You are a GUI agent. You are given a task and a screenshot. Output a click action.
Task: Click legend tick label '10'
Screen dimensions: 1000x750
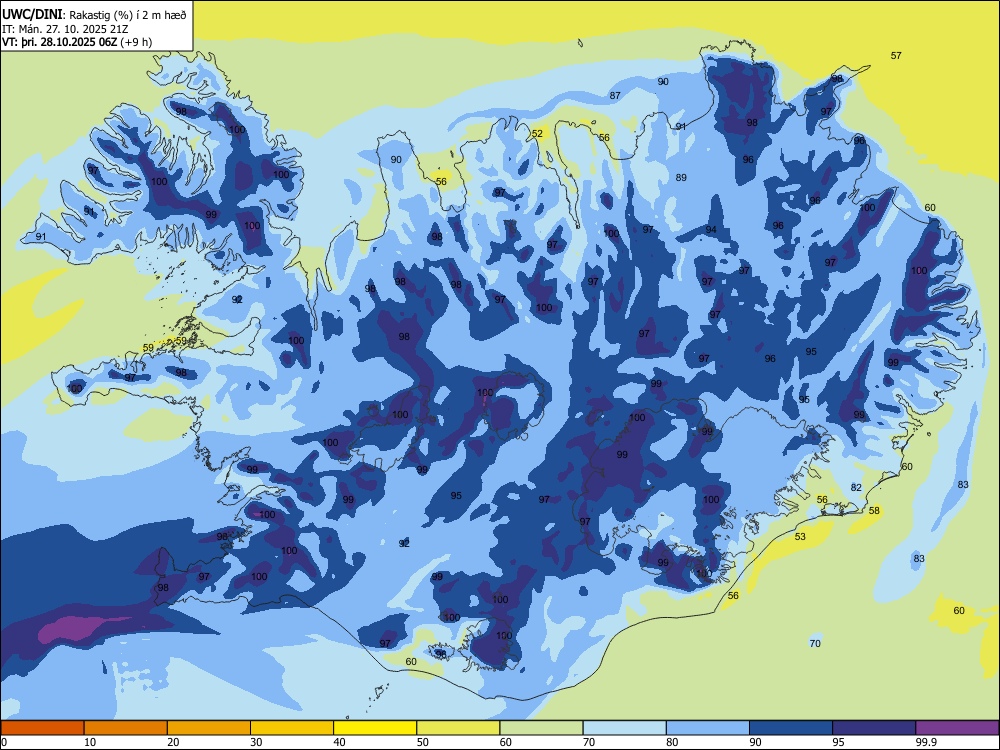click(x=90, y=742)
